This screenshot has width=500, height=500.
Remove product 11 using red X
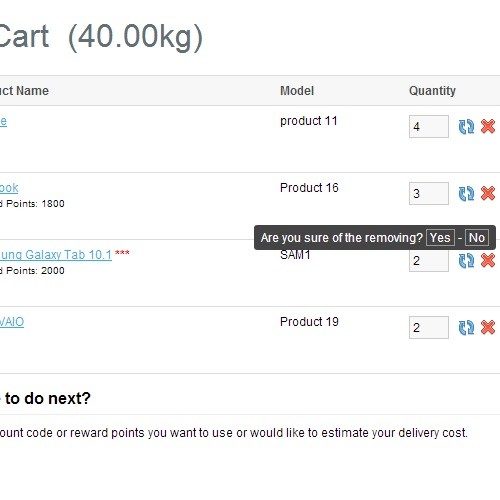click(x=488, y=126)
